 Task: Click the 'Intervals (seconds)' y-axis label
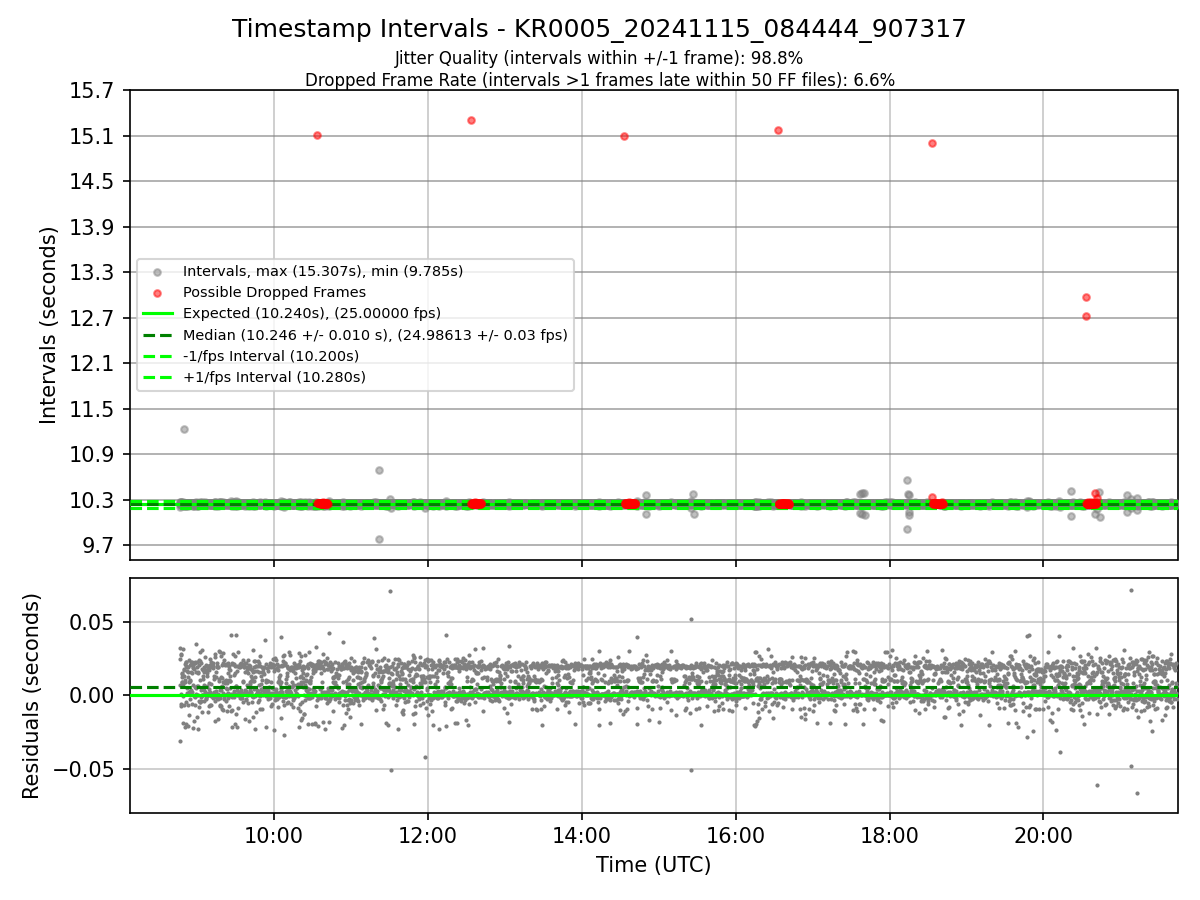pos(49,325)
